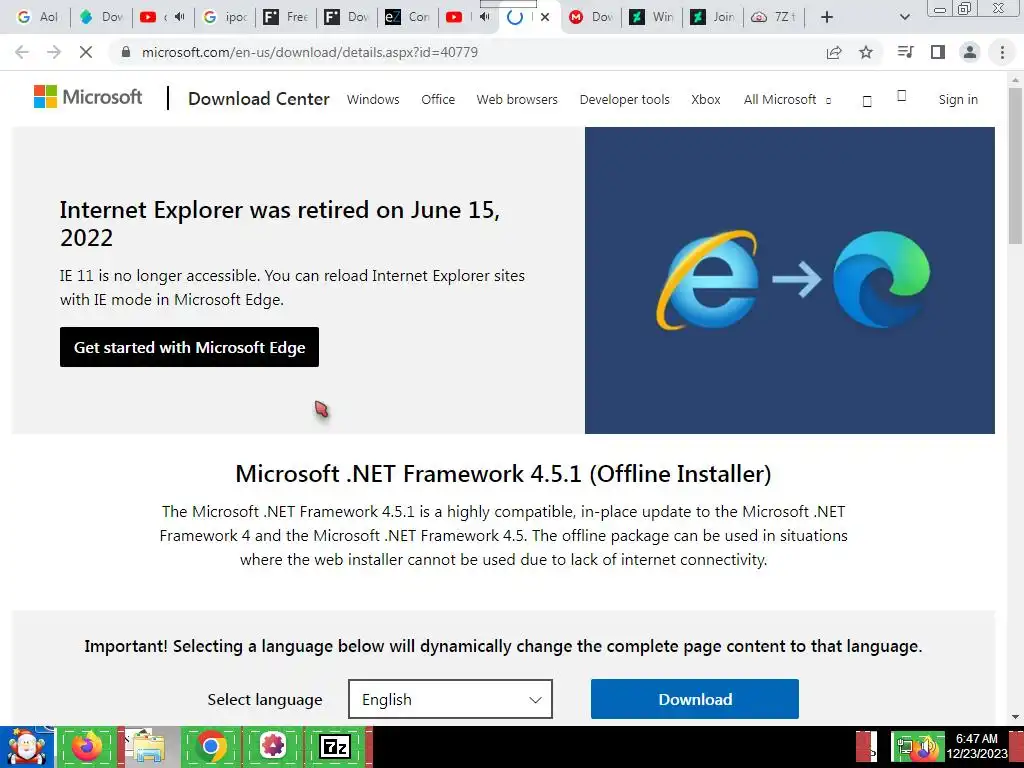
Task: Open the Office nav menu
Action: [438, 99]
